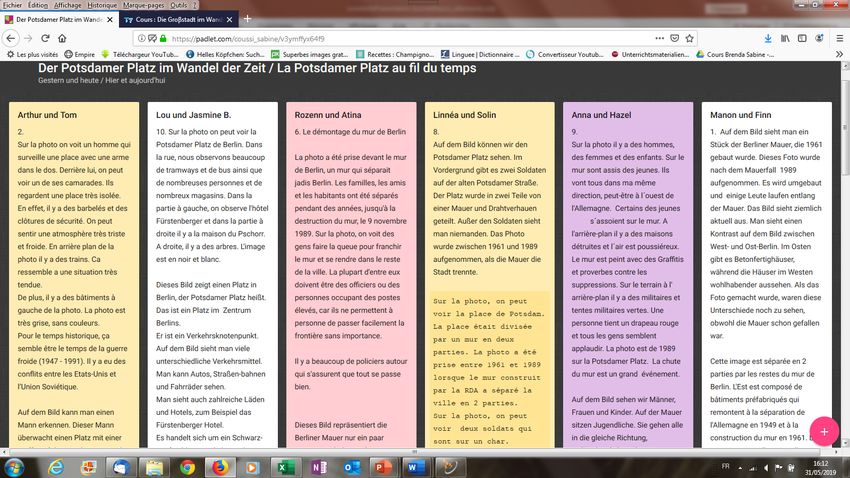Close the Der Potsdamer Platz tab
This screenshot has width=850, height=478.
point(110,20)
